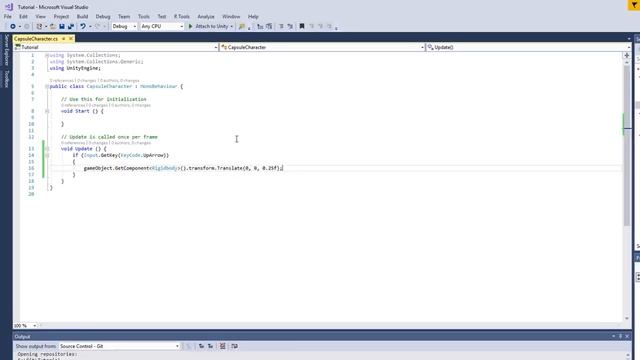Open the Server Explorer side tab
This screenshot has height=360, width=640.
[x=6, y=50]
